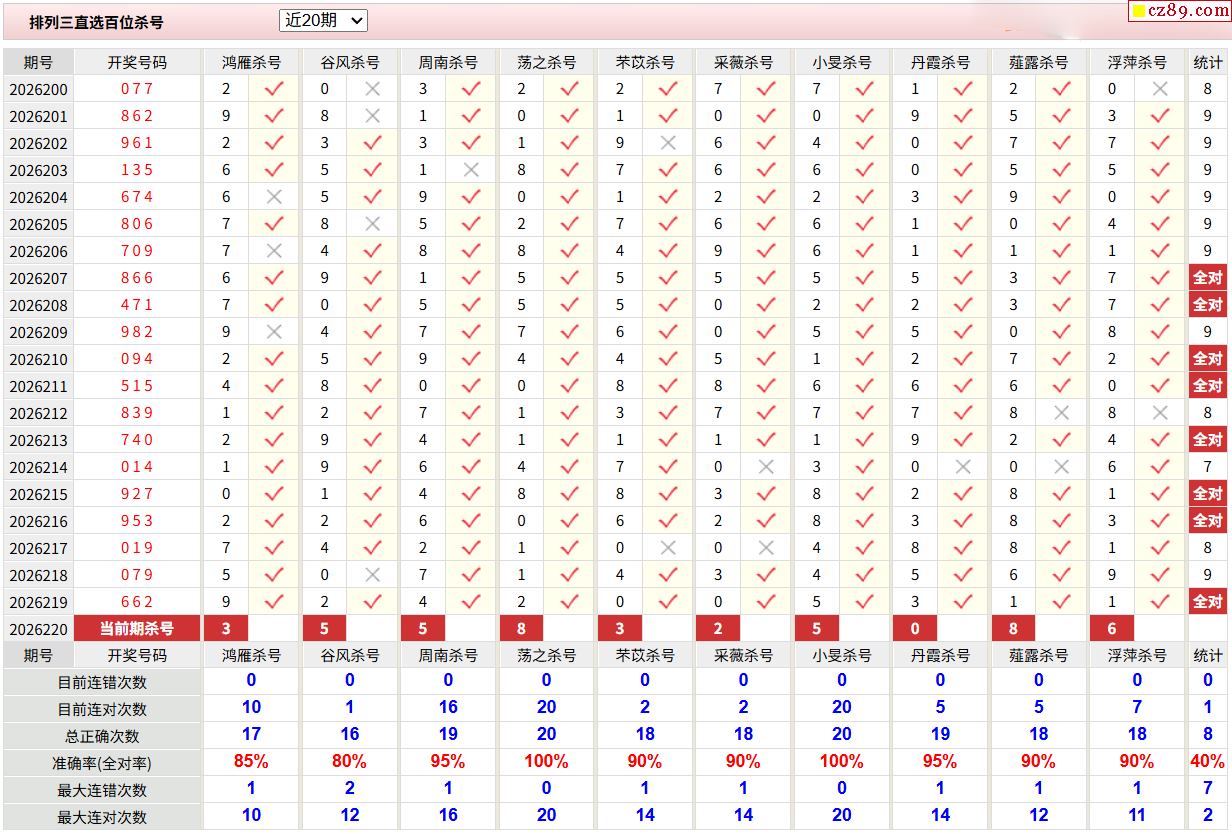Viewport: 1232px width, 834px height.
Task: Click the 80% accuracy value for 谷风杀号
Action: pyautogui.click(x=349, y=762)
